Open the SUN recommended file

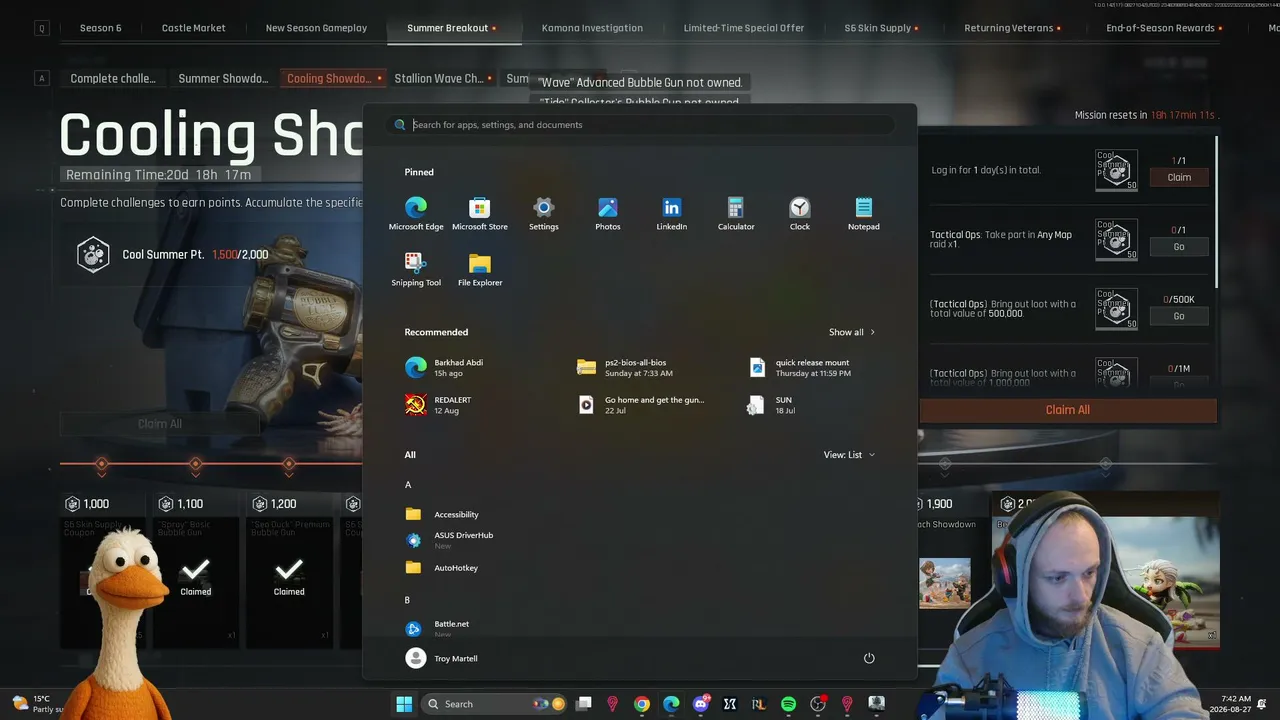pyautogui.click(x=772, y=404)
